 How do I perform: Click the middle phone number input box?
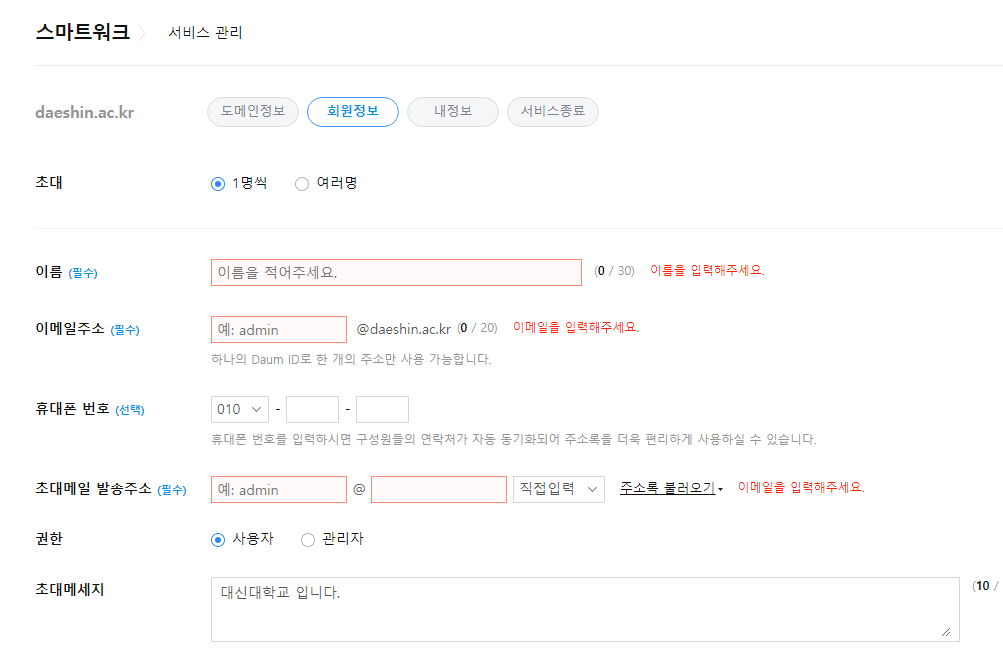pos(312,410)
